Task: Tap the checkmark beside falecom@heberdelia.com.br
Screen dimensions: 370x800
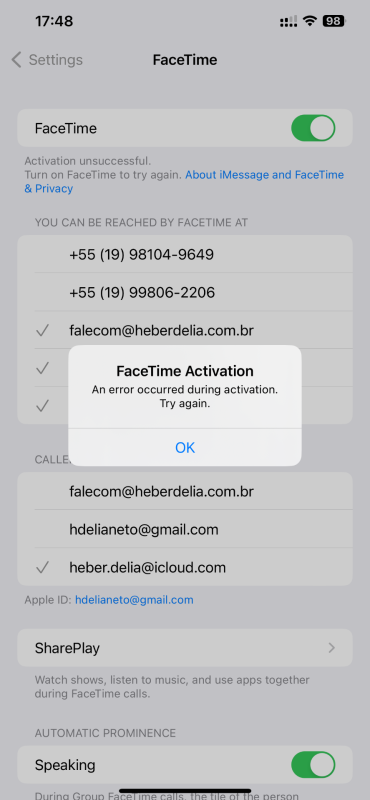Action: pos(42,331)
